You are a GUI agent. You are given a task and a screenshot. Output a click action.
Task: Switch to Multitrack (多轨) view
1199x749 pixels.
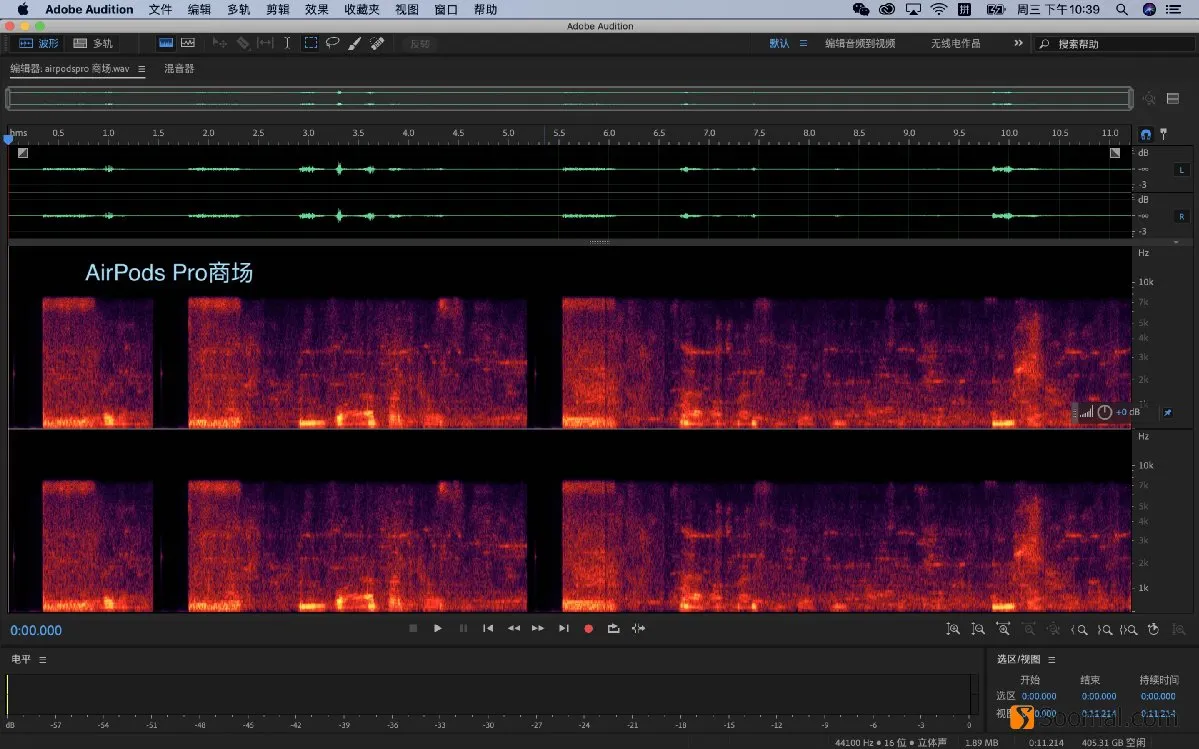coord(93,44)
